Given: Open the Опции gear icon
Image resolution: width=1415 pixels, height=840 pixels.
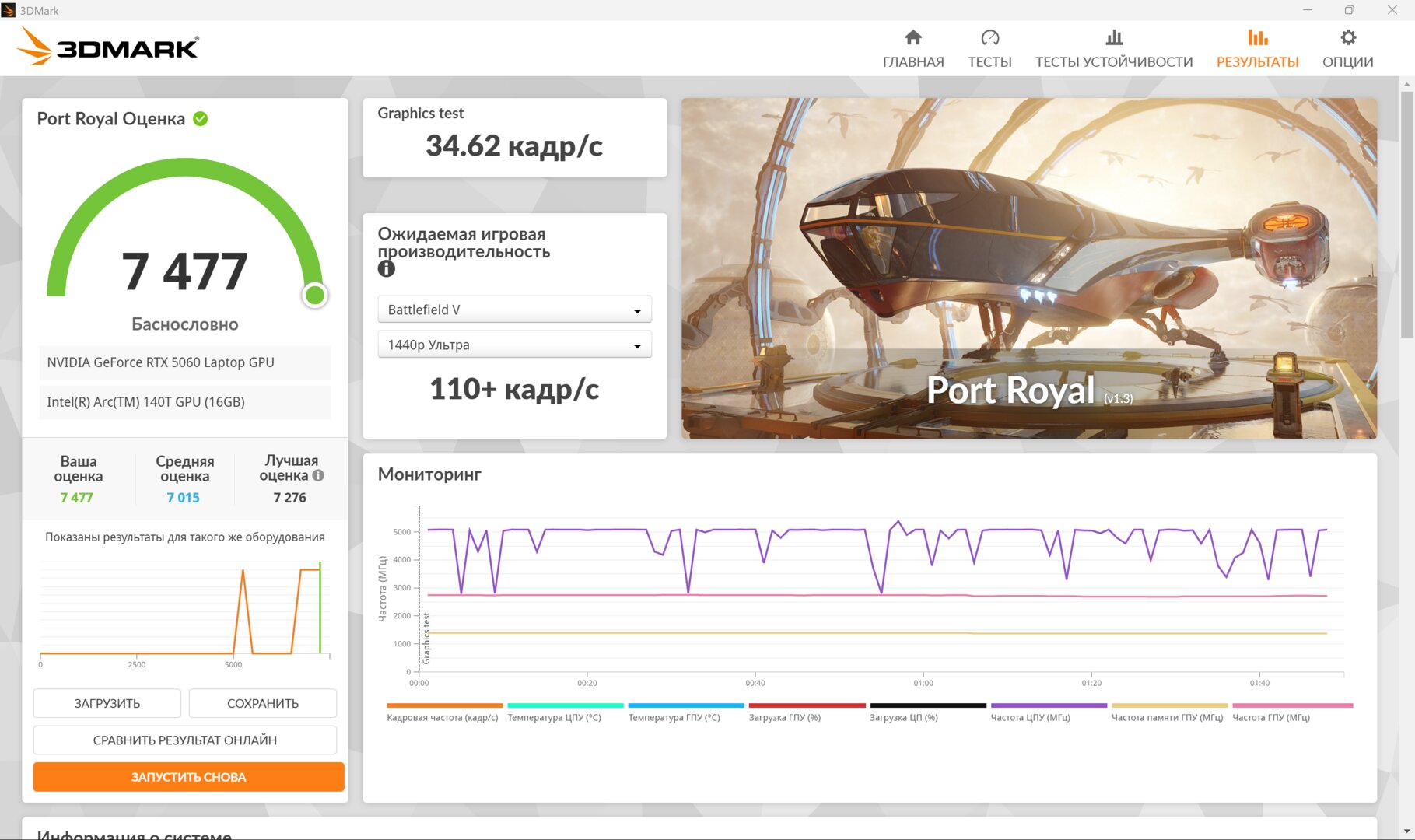Looking at the screenshot, I should pos(1348,37).
